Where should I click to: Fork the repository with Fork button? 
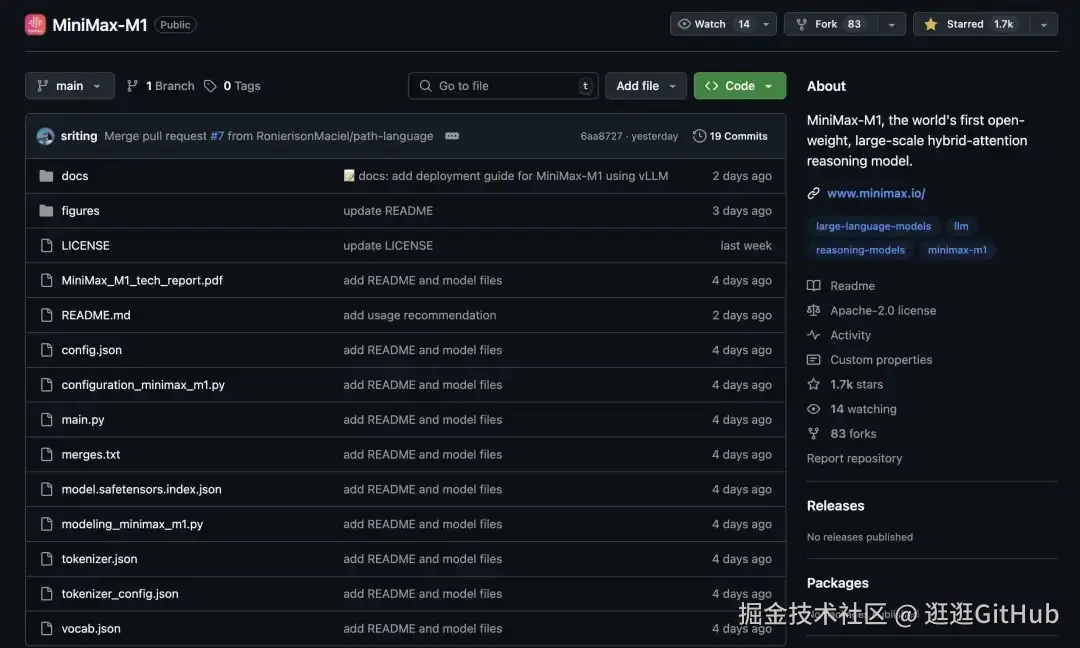click(831, 24)
